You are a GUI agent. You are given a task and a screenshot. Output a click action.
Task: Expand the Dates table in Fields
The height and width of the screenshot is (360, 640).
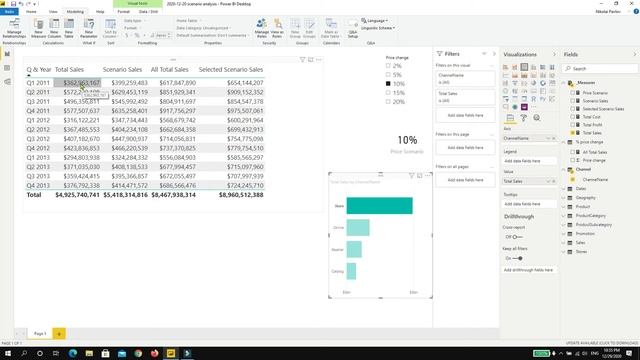pos(564,189)
